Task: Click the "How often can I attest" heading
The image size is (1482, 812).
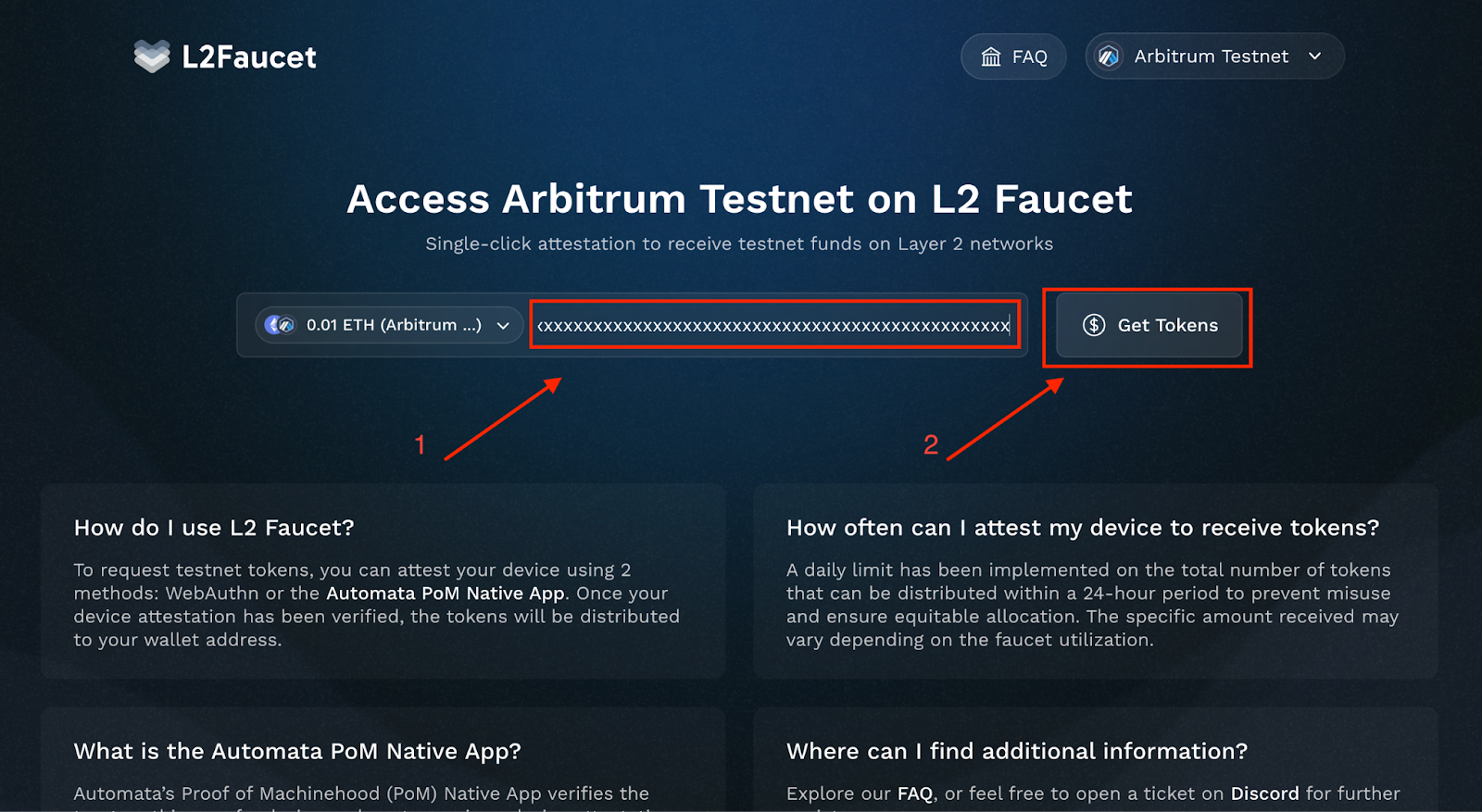Action: pos(1082,528)
